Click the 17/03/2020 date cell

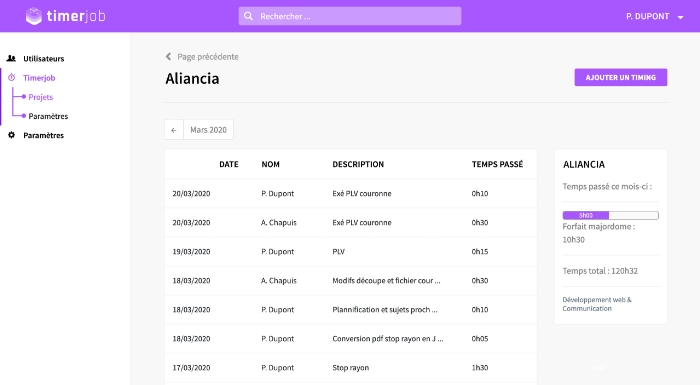pyautogui.click(x=191, y=368)
